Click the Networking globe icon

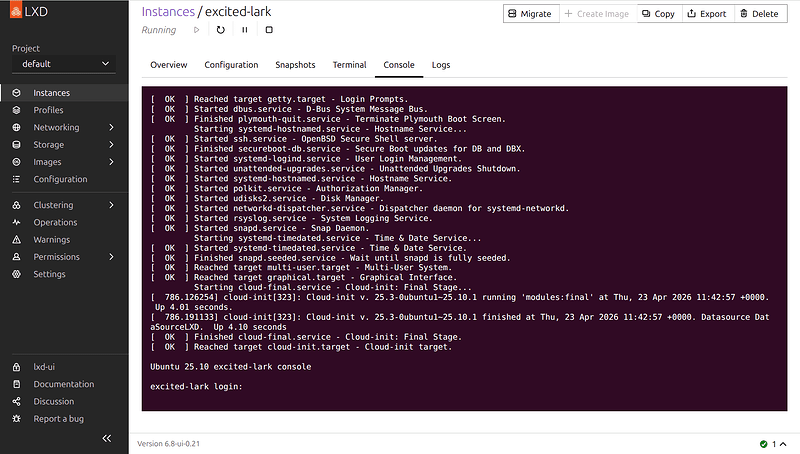(x=16, y=128)
